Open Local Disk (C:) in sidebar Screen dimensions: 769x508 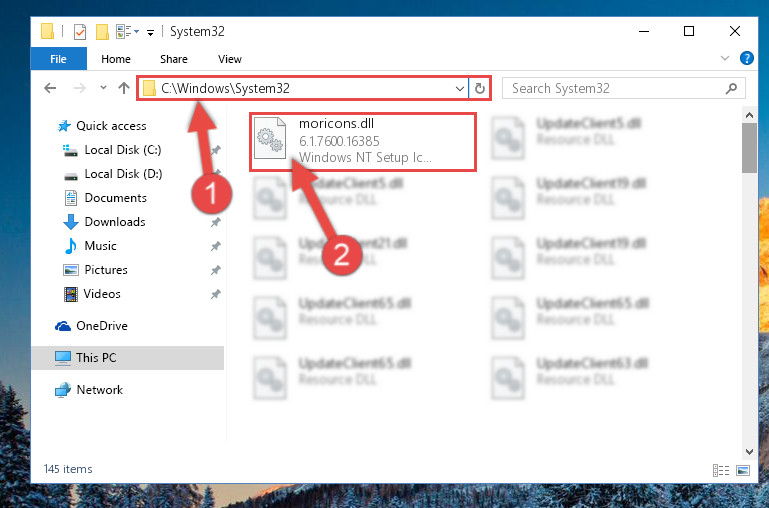point(123,150)
